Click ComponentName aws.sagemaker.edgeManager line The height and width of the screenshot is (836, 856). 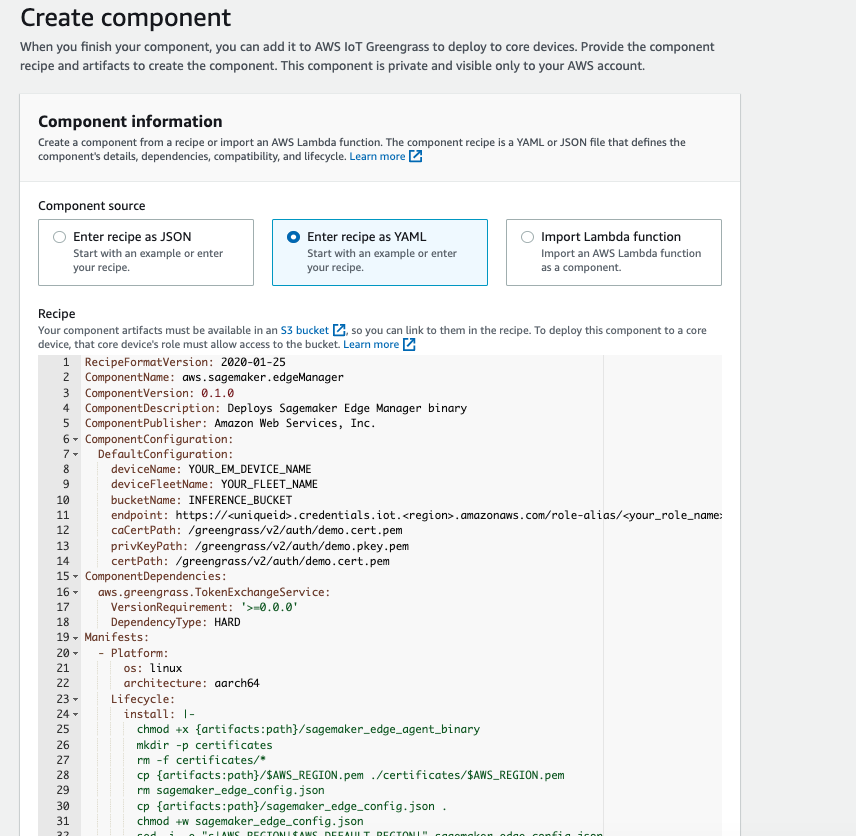(x=214, y=377)
